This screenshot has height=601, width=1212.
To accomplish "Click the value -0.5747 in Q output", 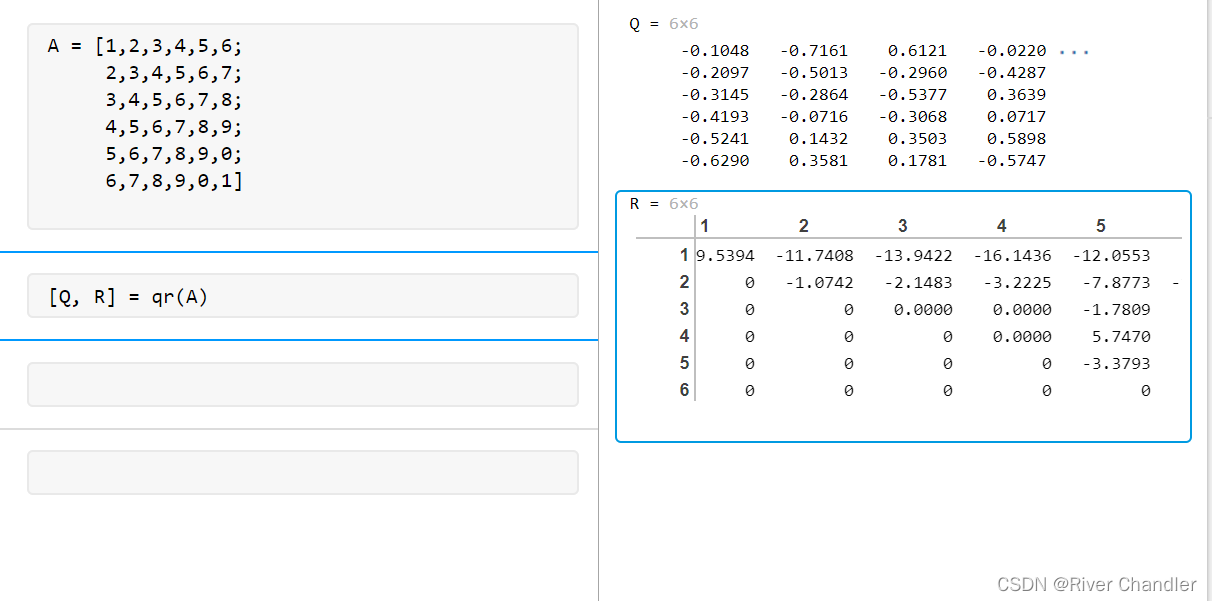I will (x=1014, y=160).
